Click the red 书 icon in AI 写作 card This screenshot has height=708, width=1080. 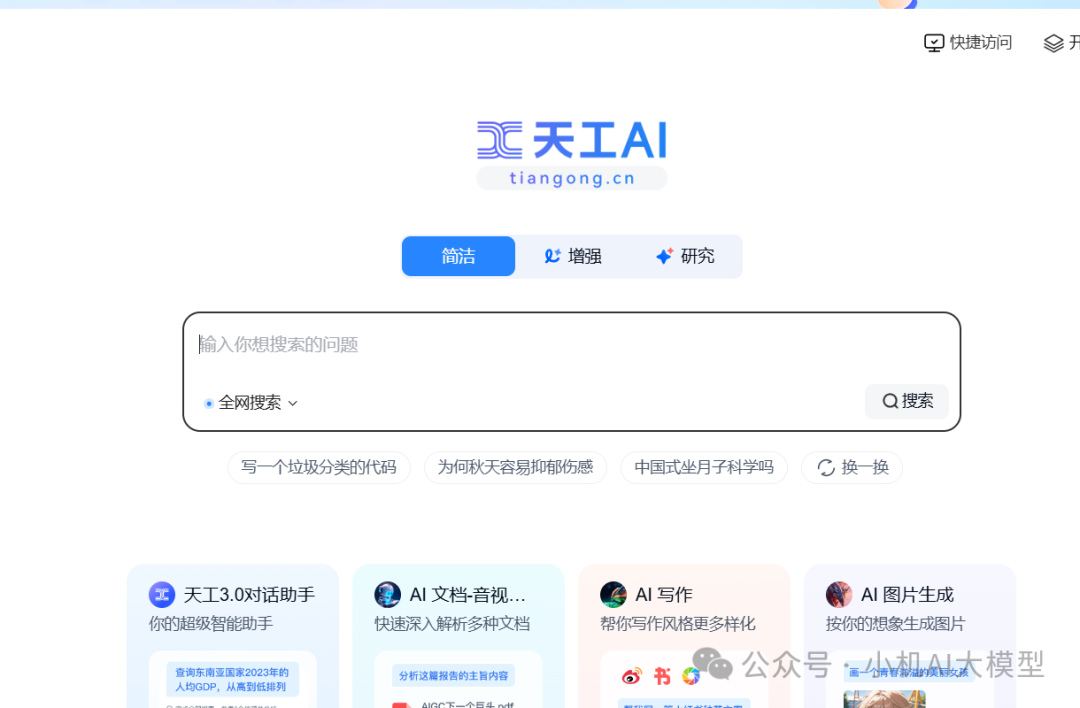coord(662,676)
